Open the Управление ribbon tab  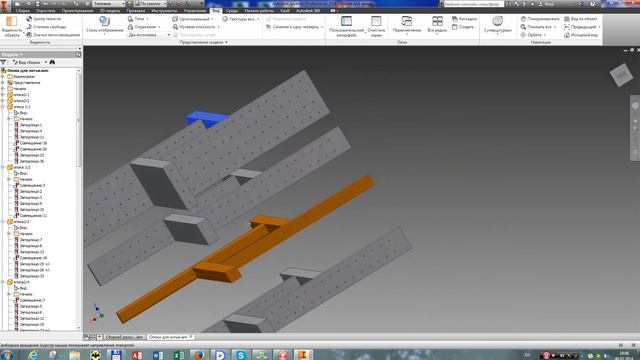[195, 11]
